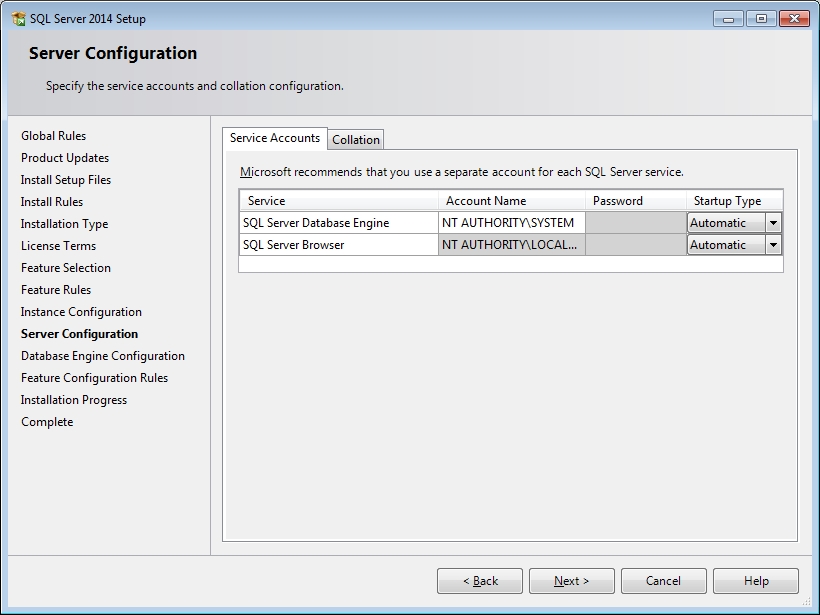Image resolution: width=820 pixels, height=615 pixels.
Task: Open the Help page
Action: pos(755,580)
